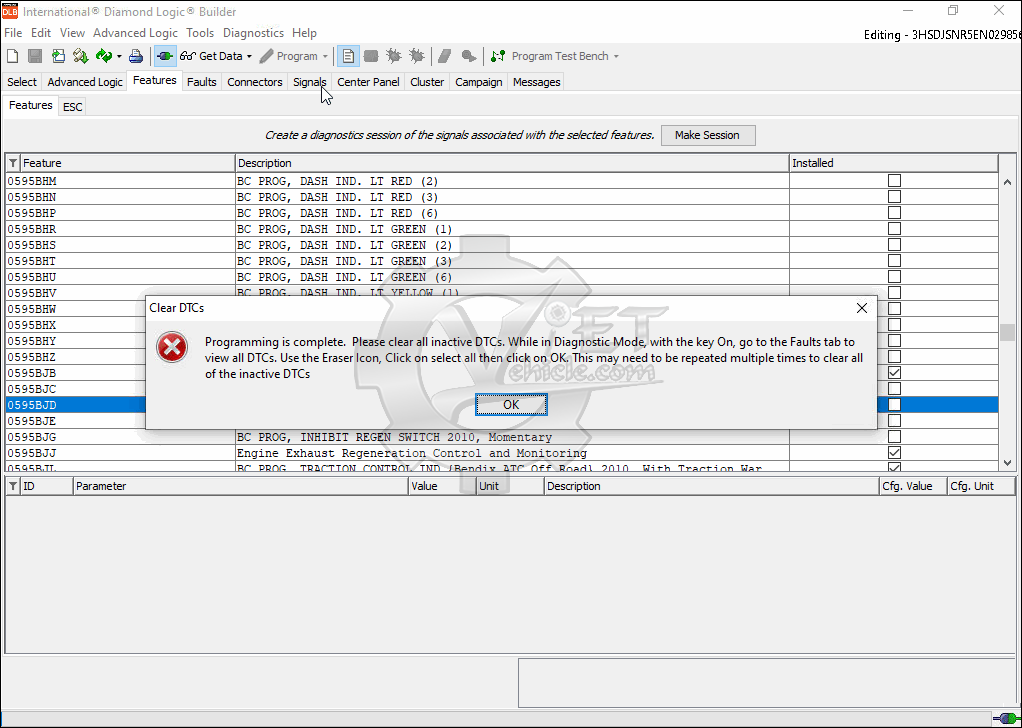Click the connection plug icon in status bar
This screenshot has width=1022, height=728.
point(1005,718)
